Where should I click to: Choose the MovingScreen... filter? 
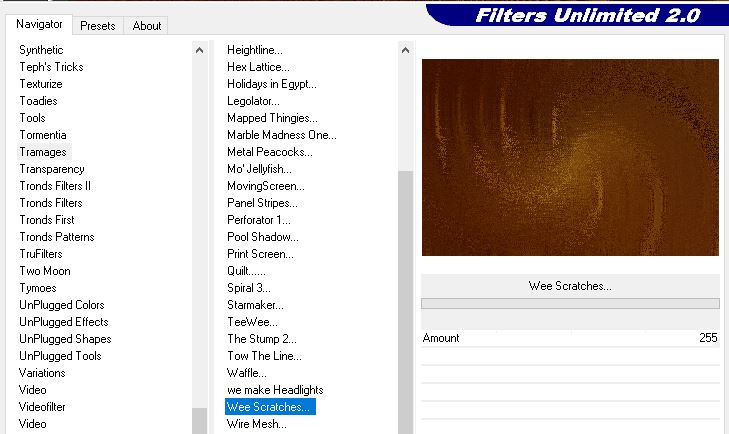tap(265, 186)
